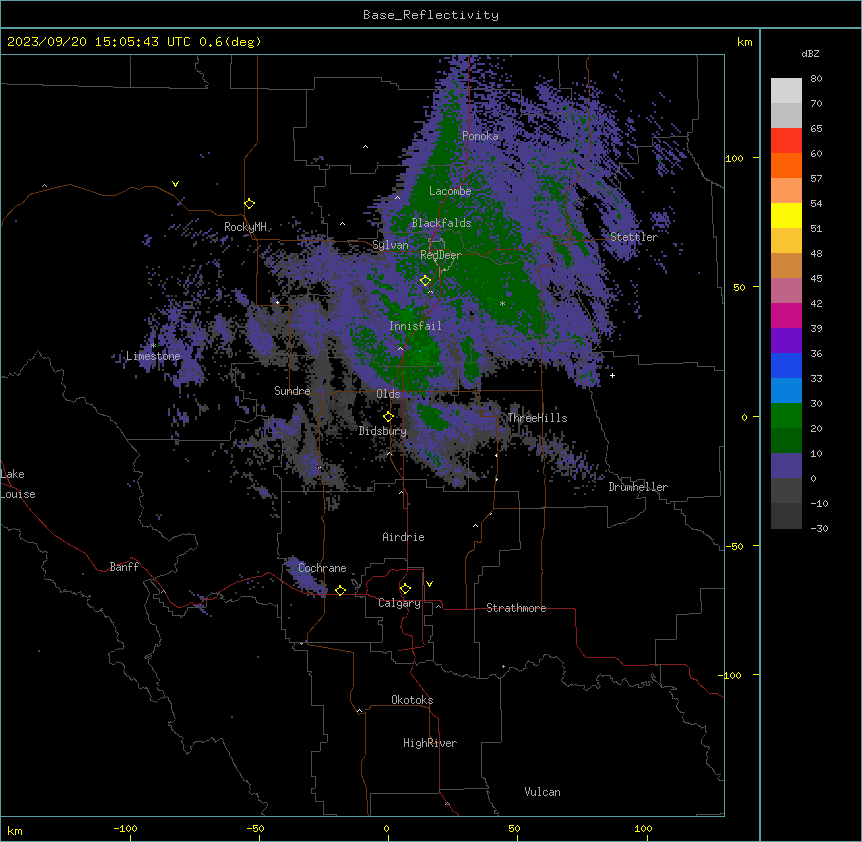The height and width of the screenshot is (842, 862).
Task: Click the yellow diamond marker near RockyMH
Action: pos(250,204)
